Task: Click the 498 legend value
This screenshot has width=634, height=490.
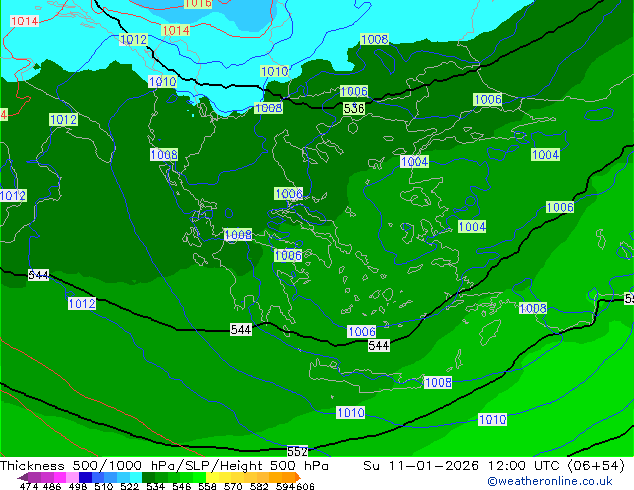Action: [78, 486]
